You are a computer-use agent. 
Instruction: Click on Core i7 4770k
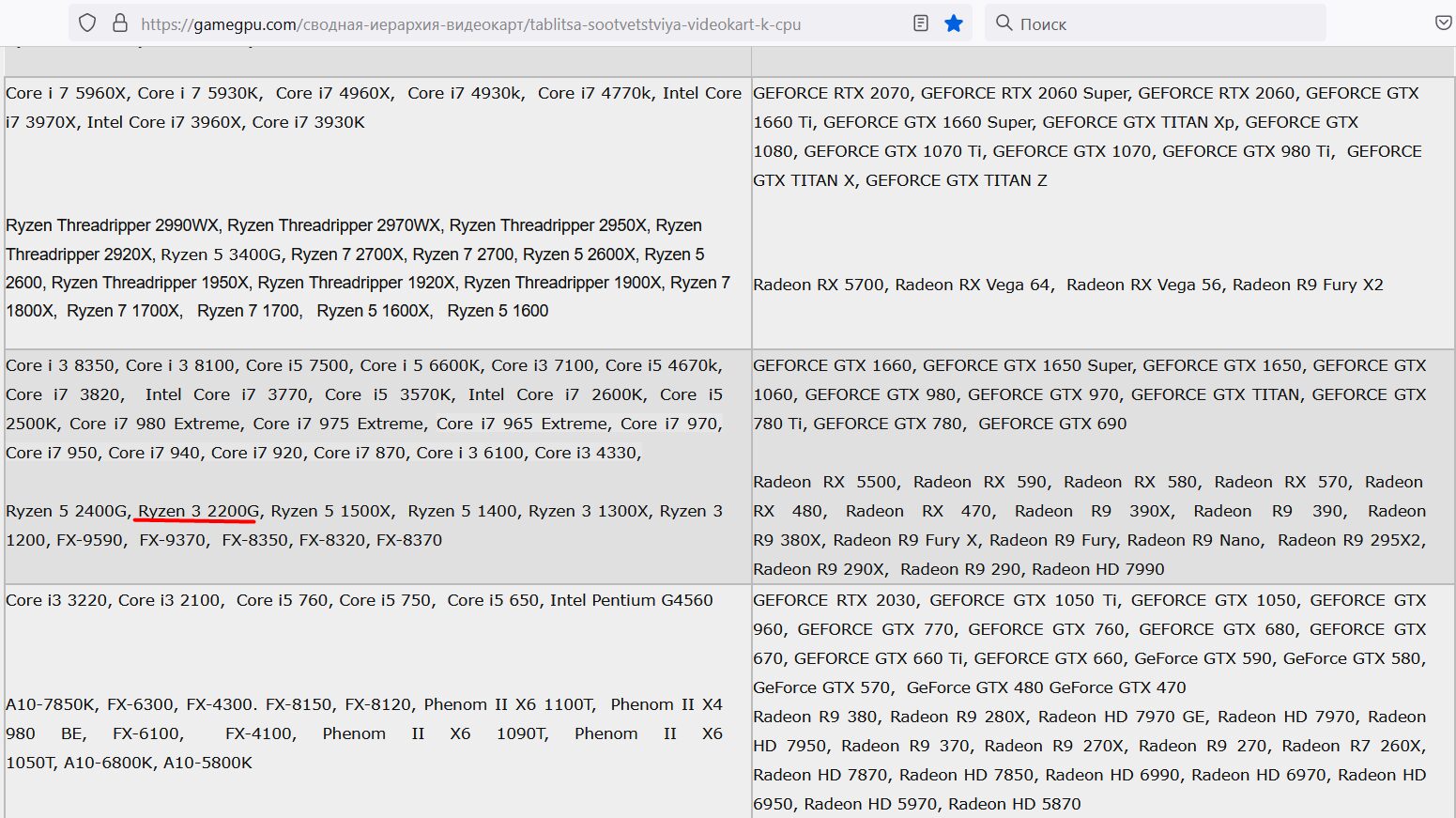[x=594, y=93]
